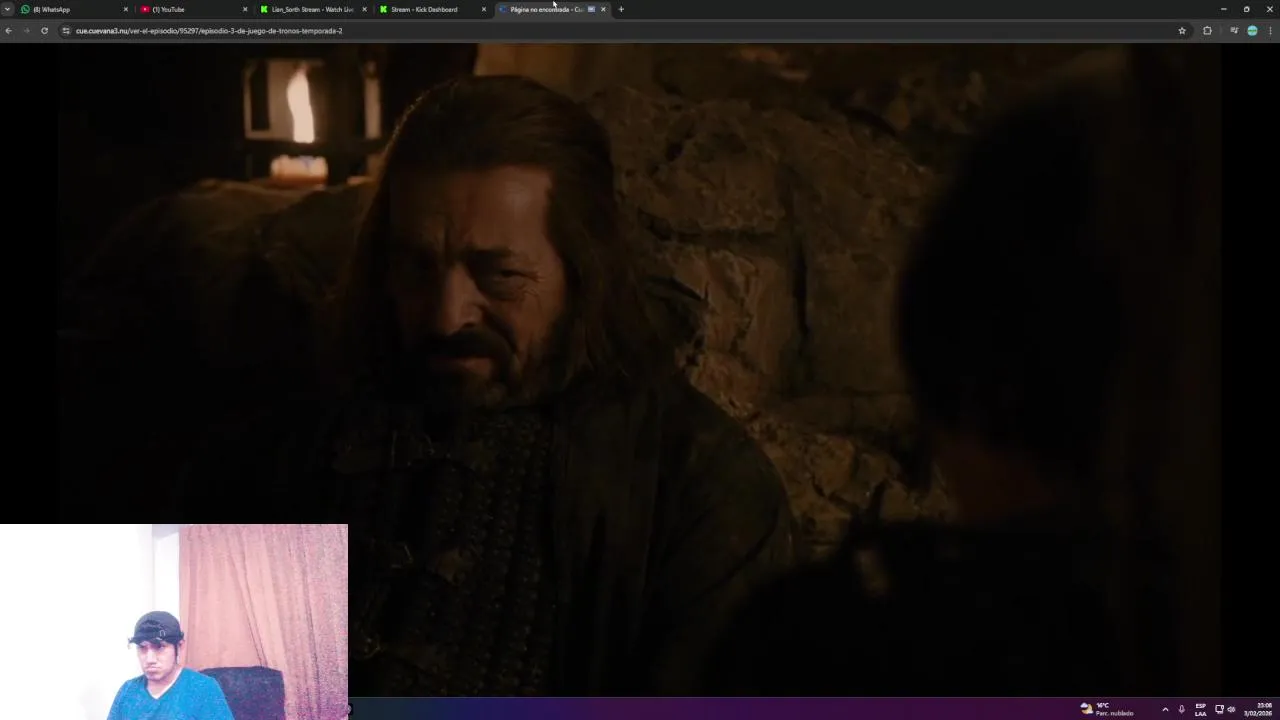Close the Página no encontrada tab
This screenshot has width=1280, height=720.
click(603, 9)
